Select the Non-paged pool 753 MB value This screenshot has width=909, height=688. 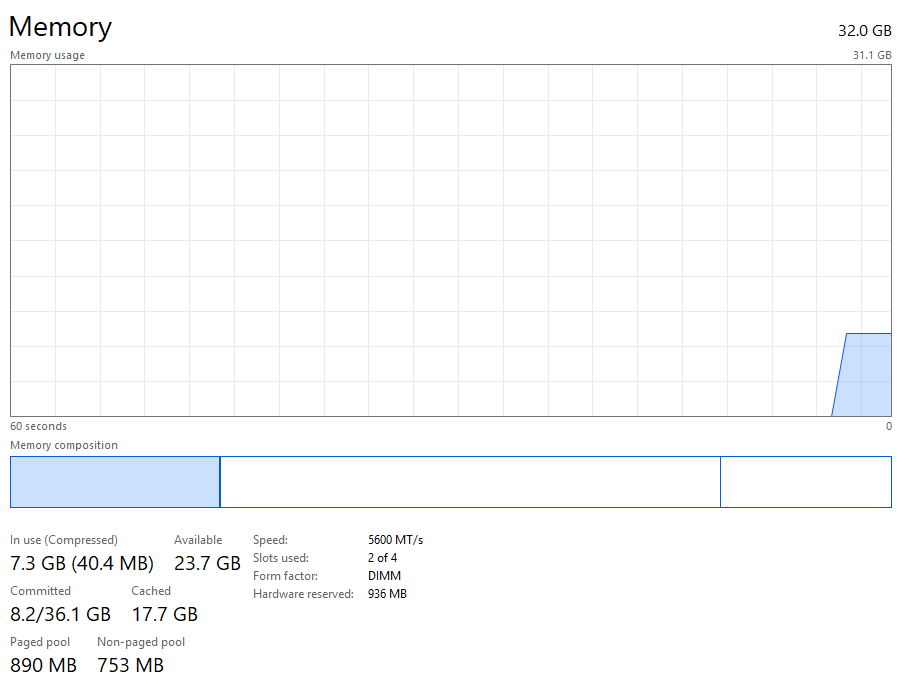click(130, 665)
